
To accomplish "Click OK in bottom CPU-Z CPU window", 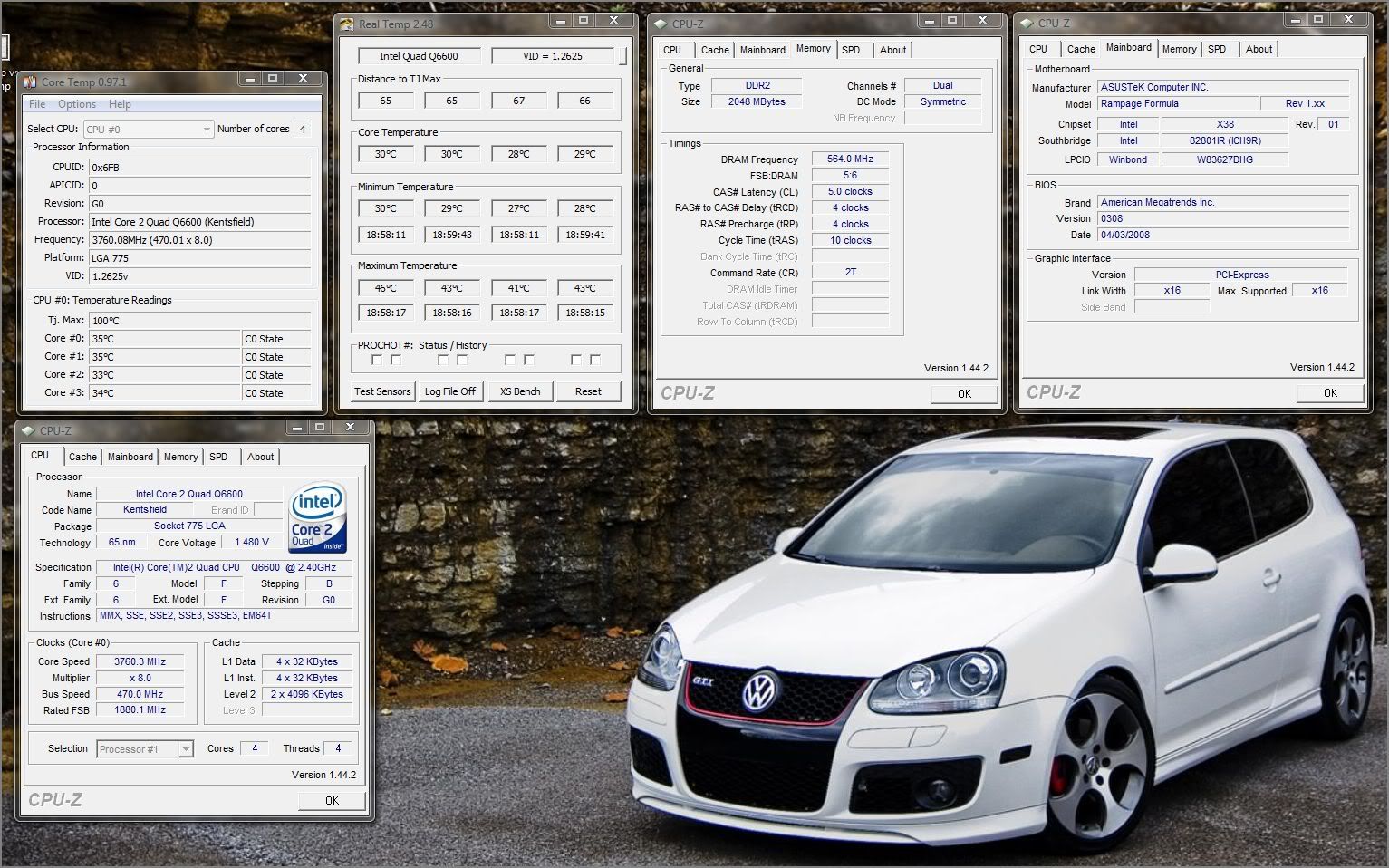I will tap(332, 800).
